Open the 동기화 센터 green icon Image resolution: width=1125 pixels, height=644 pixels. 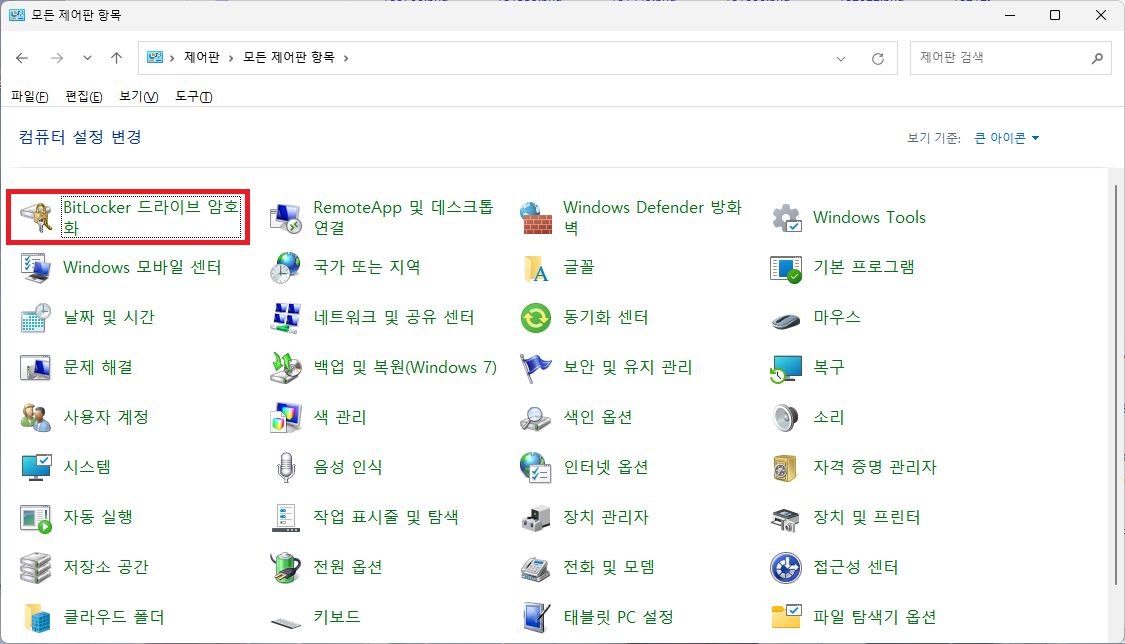(536, 318)
